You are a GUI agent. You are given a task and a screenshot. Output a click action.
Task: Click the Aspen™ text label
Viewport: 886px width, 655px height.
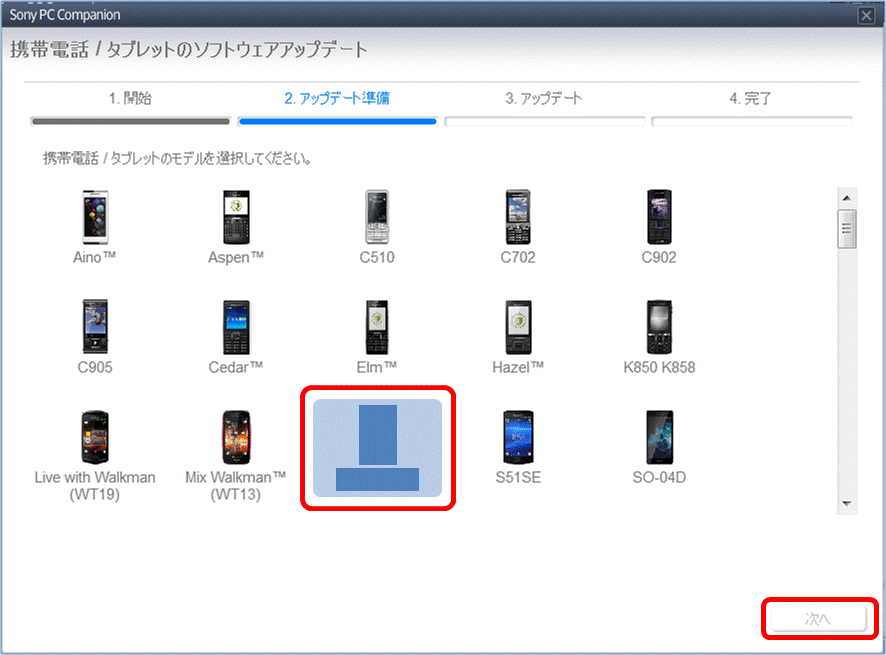tap(236, 257)
